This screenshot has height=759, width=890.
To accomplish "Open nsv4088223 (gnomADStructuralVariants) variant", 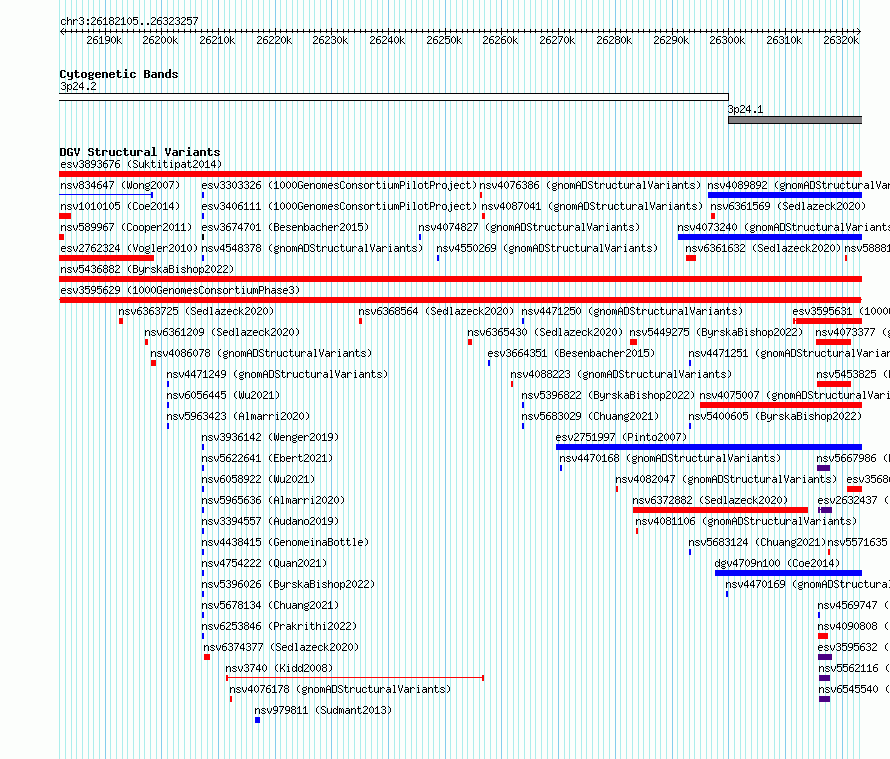I will coord(621,375).
